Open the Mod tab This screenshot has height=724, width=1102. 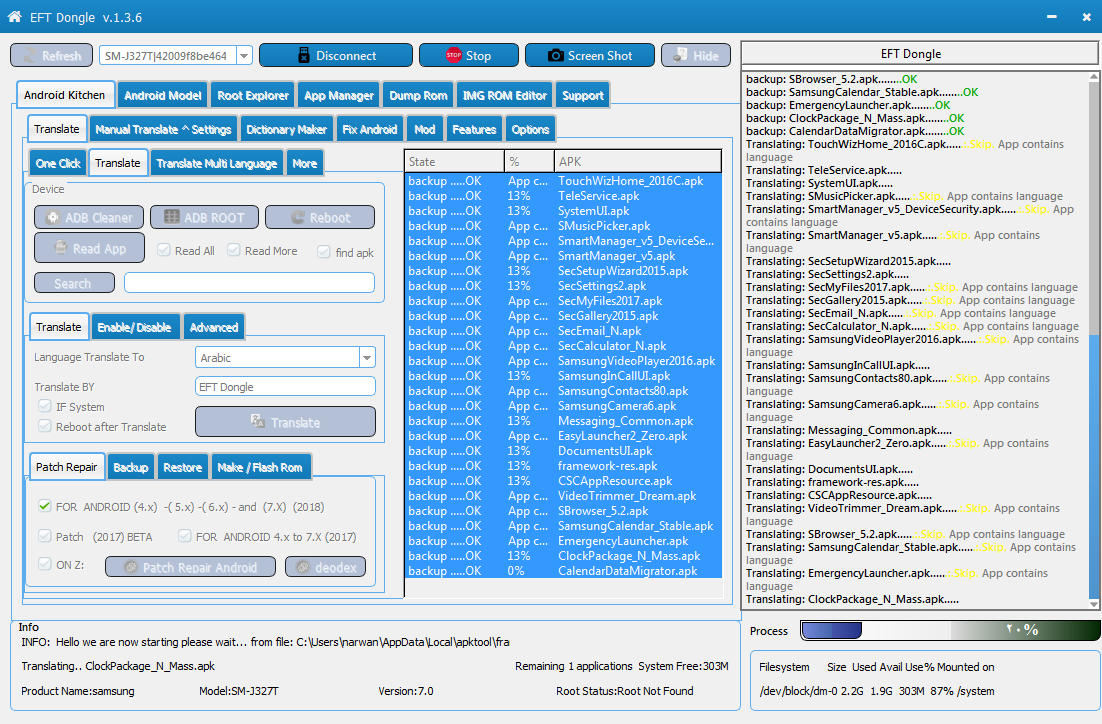(x=424, y=129)
